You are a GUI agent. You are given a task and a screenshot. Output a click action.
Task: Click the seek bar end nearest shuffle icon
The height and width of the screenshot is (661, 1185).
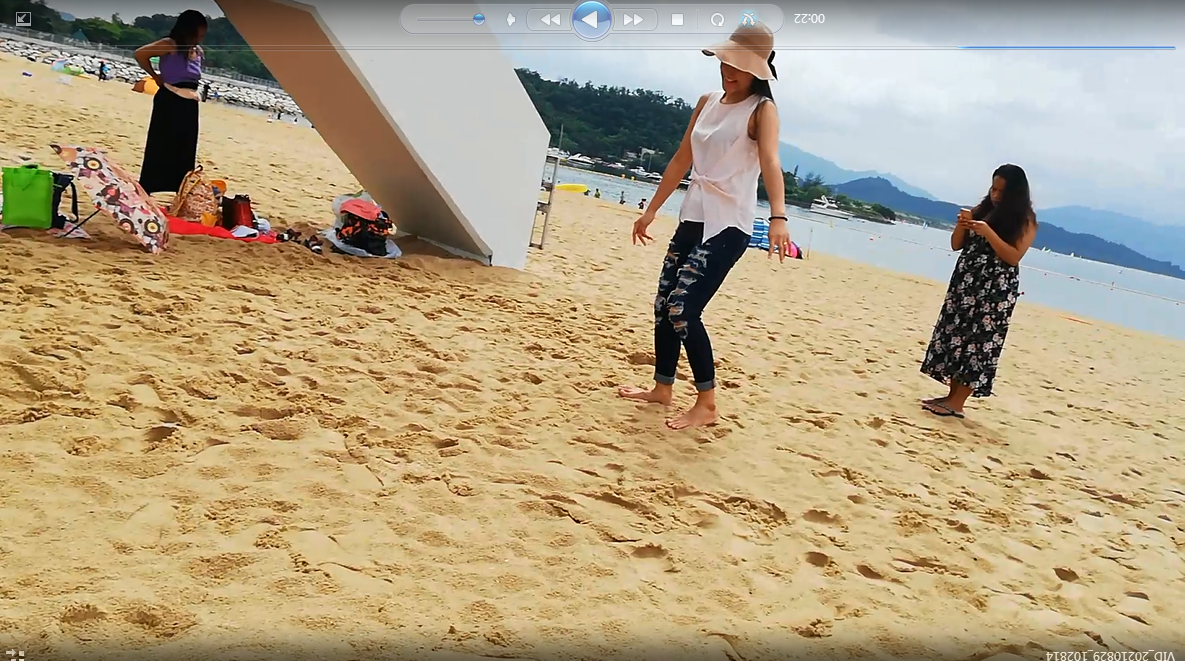pyautogui.click(x=1174, y=47)
